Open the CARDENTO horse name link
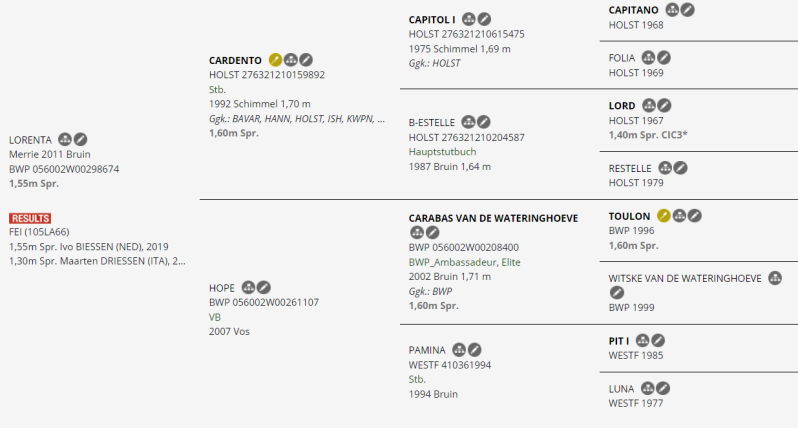This screenshot has width=798, height=428. 235,60
